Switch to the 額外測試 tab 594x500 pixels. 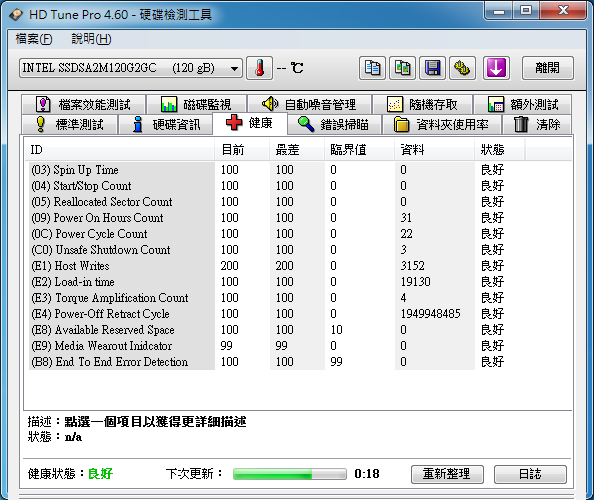pyautogui.click(x=523, y=104)
